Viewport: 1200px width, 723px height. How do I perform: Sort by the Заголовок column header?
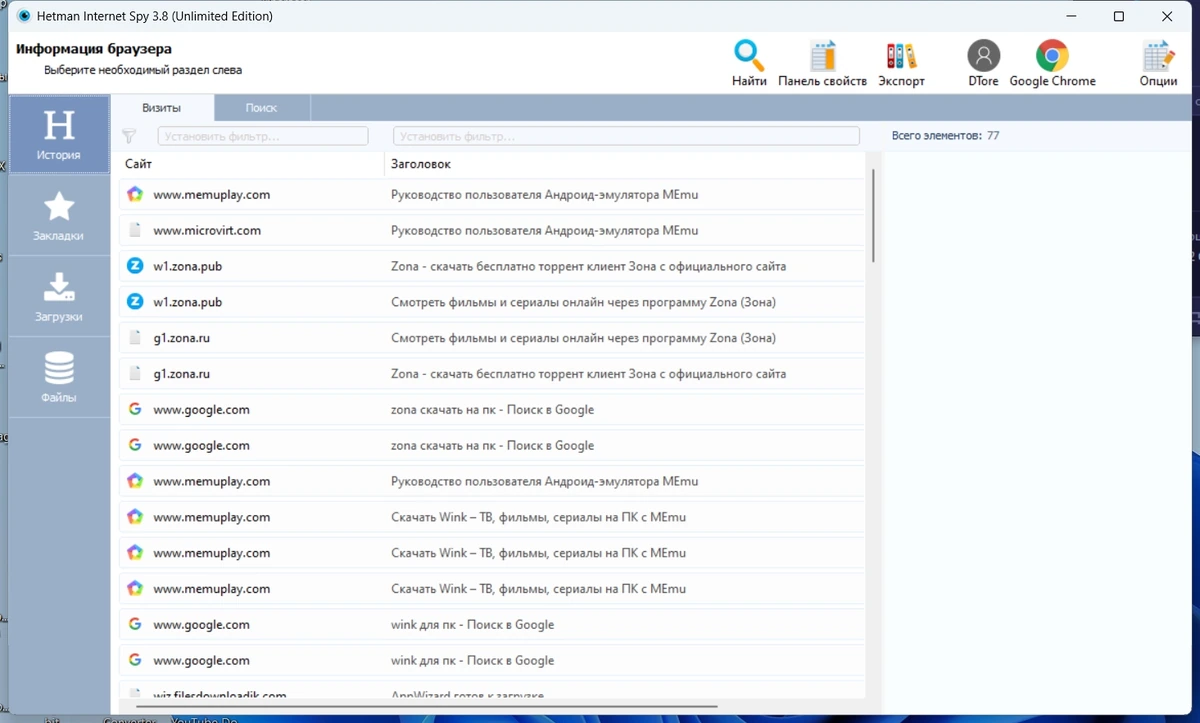(624, 164)
